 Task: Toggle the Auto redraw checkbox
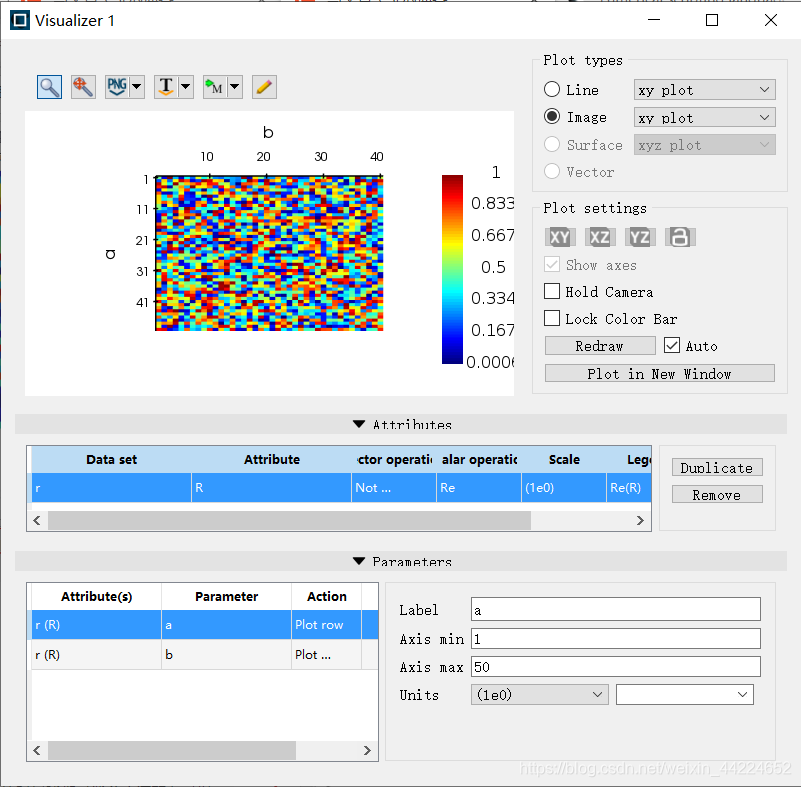(672, 345)
